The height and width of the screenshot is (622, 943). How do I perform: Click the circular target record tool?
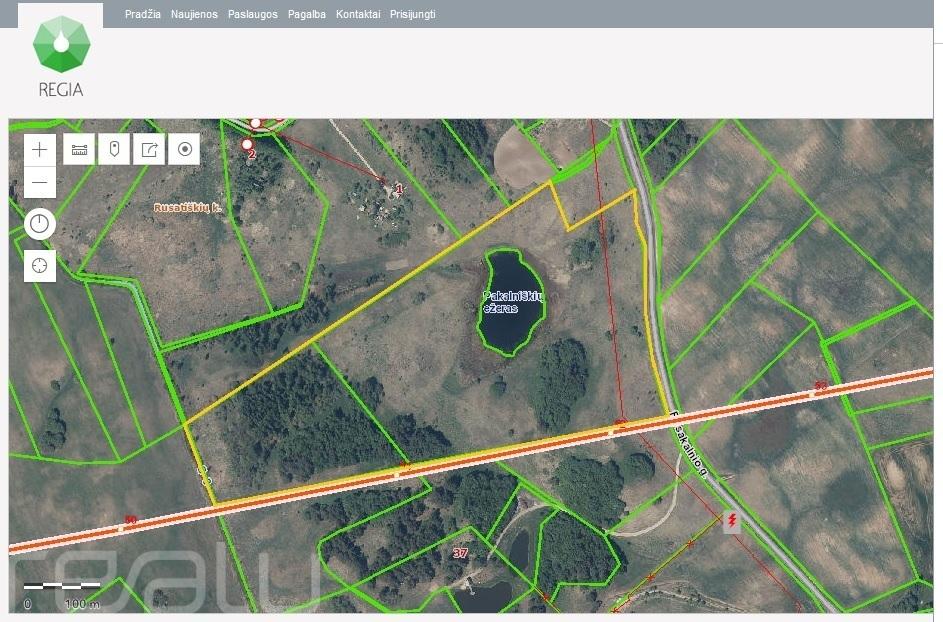tap(185, 149)
